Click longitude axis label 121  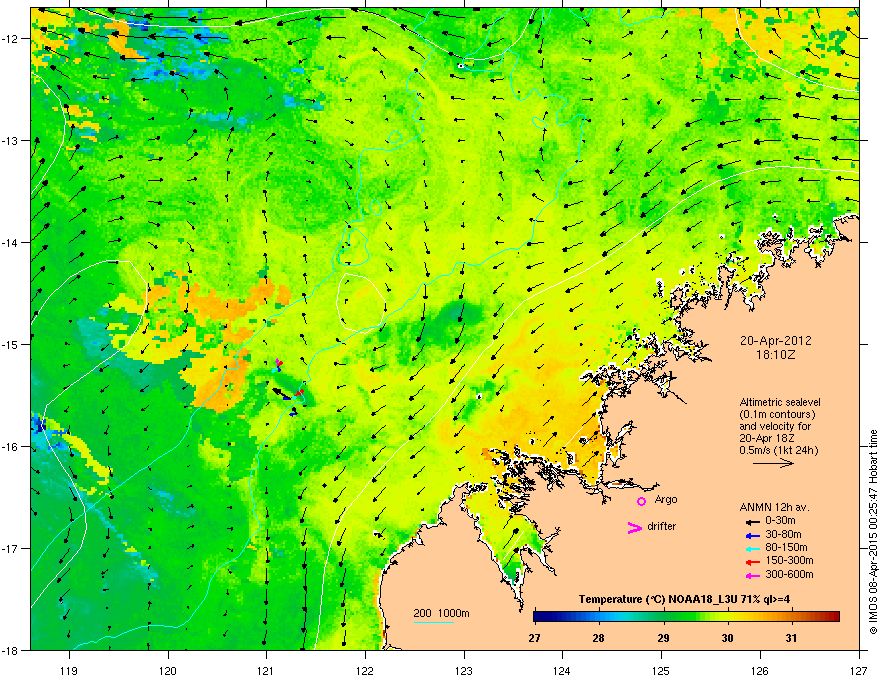266,670
